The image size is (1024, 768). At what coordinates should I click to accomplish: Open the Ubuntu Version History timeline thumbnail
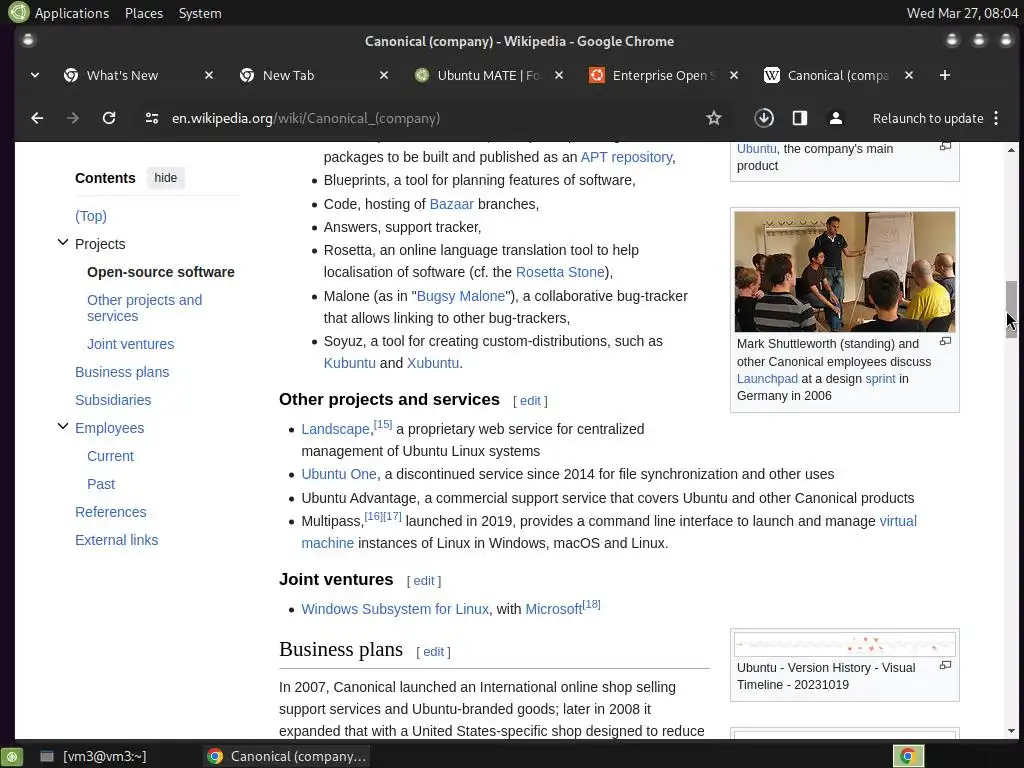pyautogui.click(x=844, y=645)
